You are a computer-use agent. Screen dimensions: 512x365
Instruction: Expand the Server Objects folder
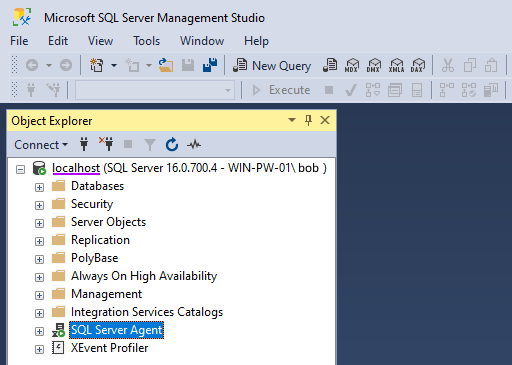point(39,223)
